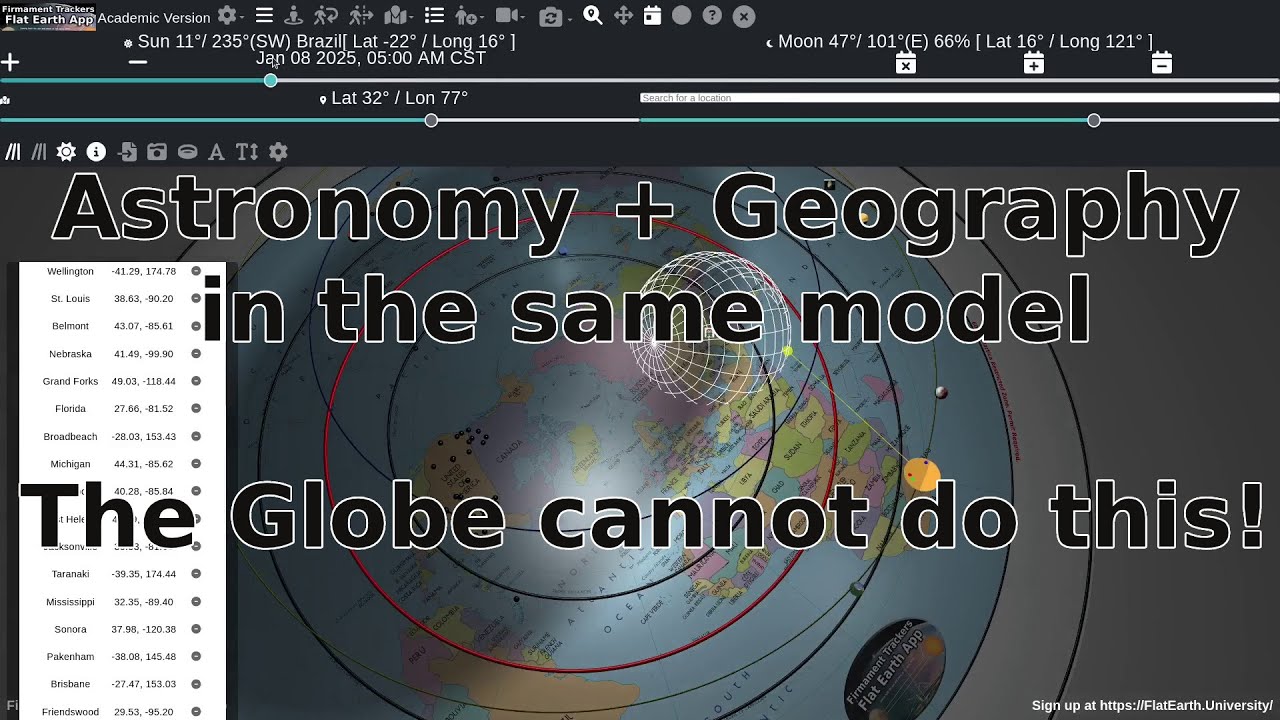Click the text height T-arrow icon
1280x720 pixels.
pos(247,152)
